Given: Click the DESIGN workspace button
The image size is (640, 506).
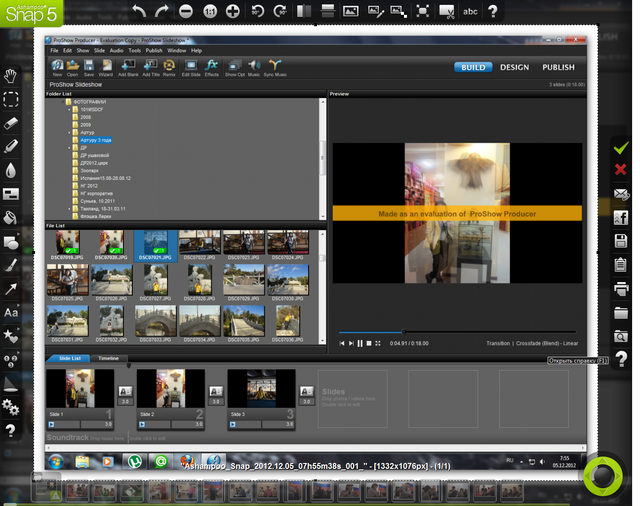Looking at the screenshot, I should coord(514,67).
